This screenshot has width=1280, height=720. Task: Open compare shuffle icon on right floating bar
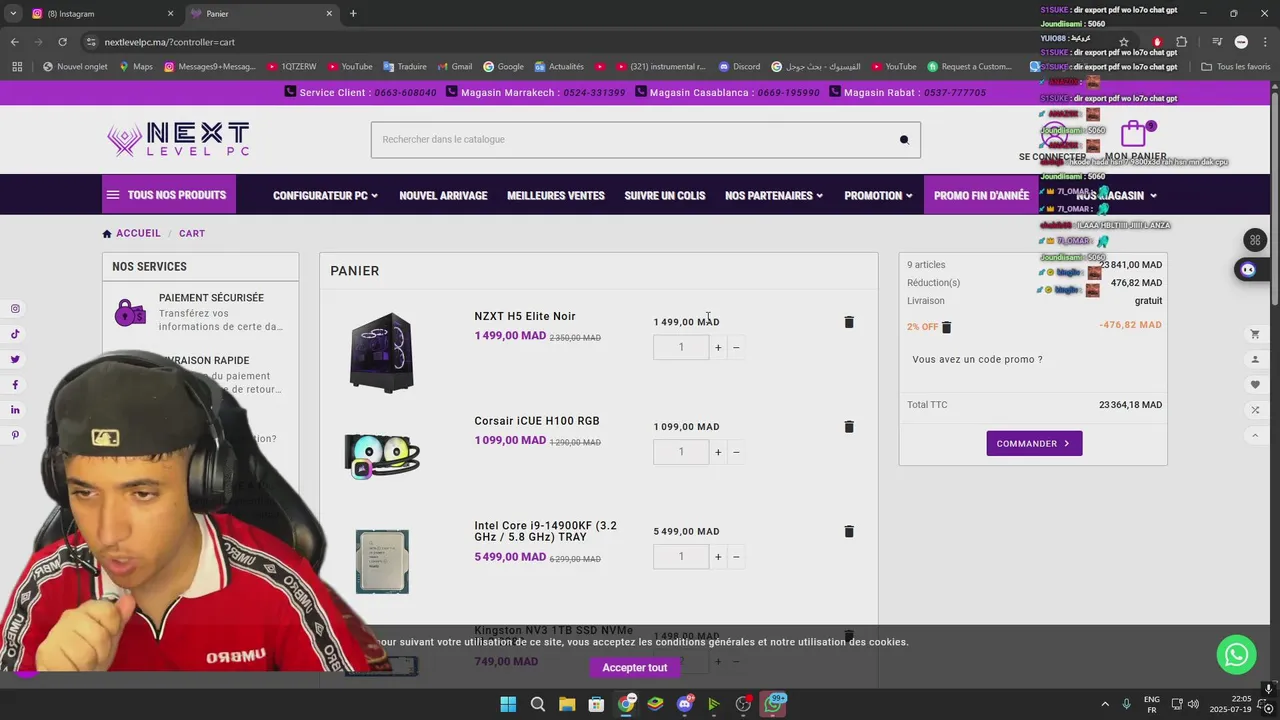(x=1255, y=410)
